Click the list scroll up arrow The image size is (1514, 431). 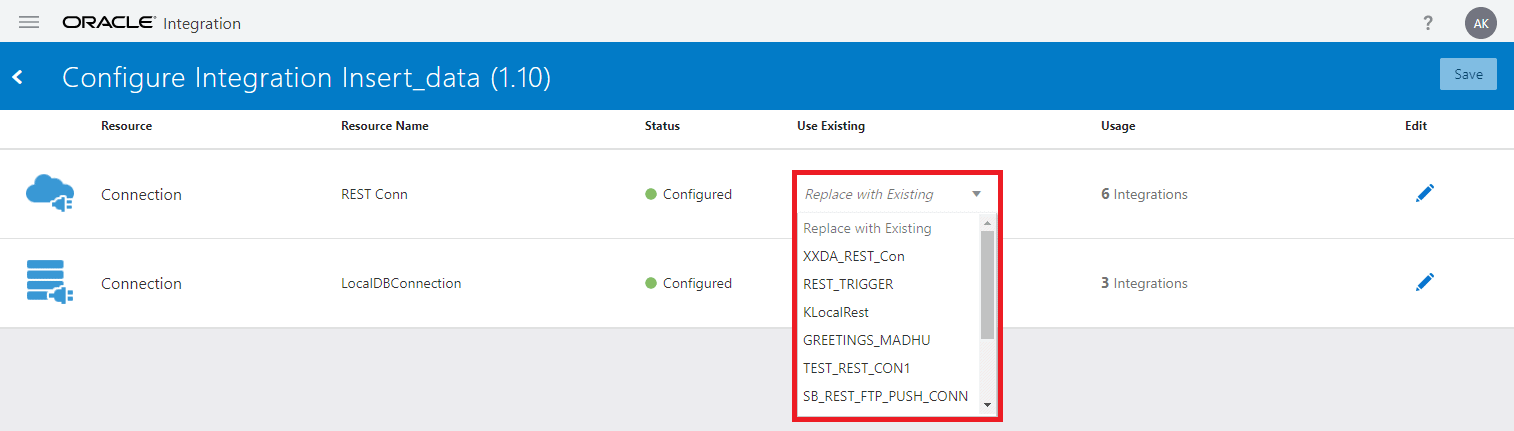click(987, 223)
